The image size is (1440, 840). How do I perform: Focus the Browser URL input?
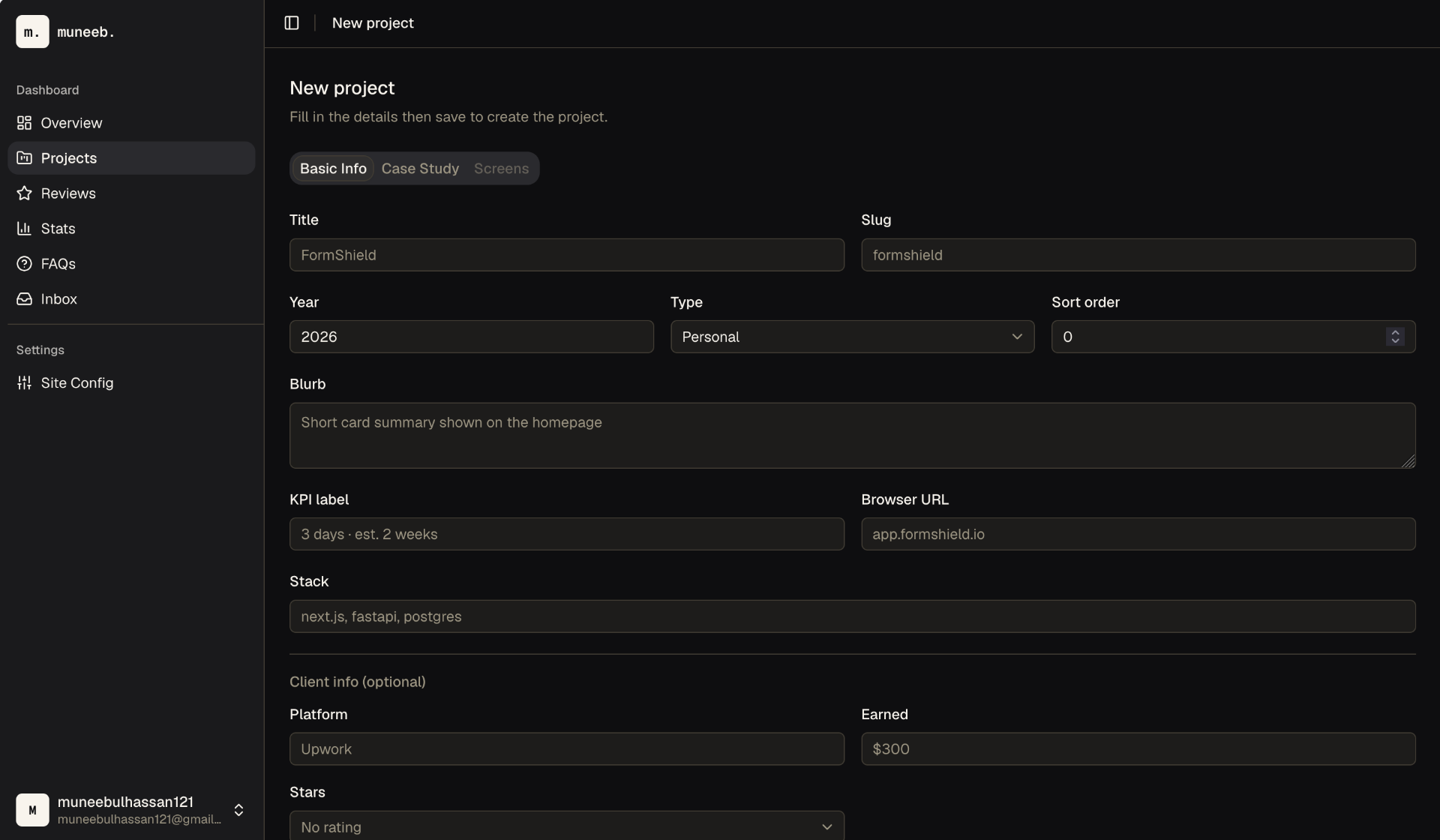click(x=1138, y=534)
